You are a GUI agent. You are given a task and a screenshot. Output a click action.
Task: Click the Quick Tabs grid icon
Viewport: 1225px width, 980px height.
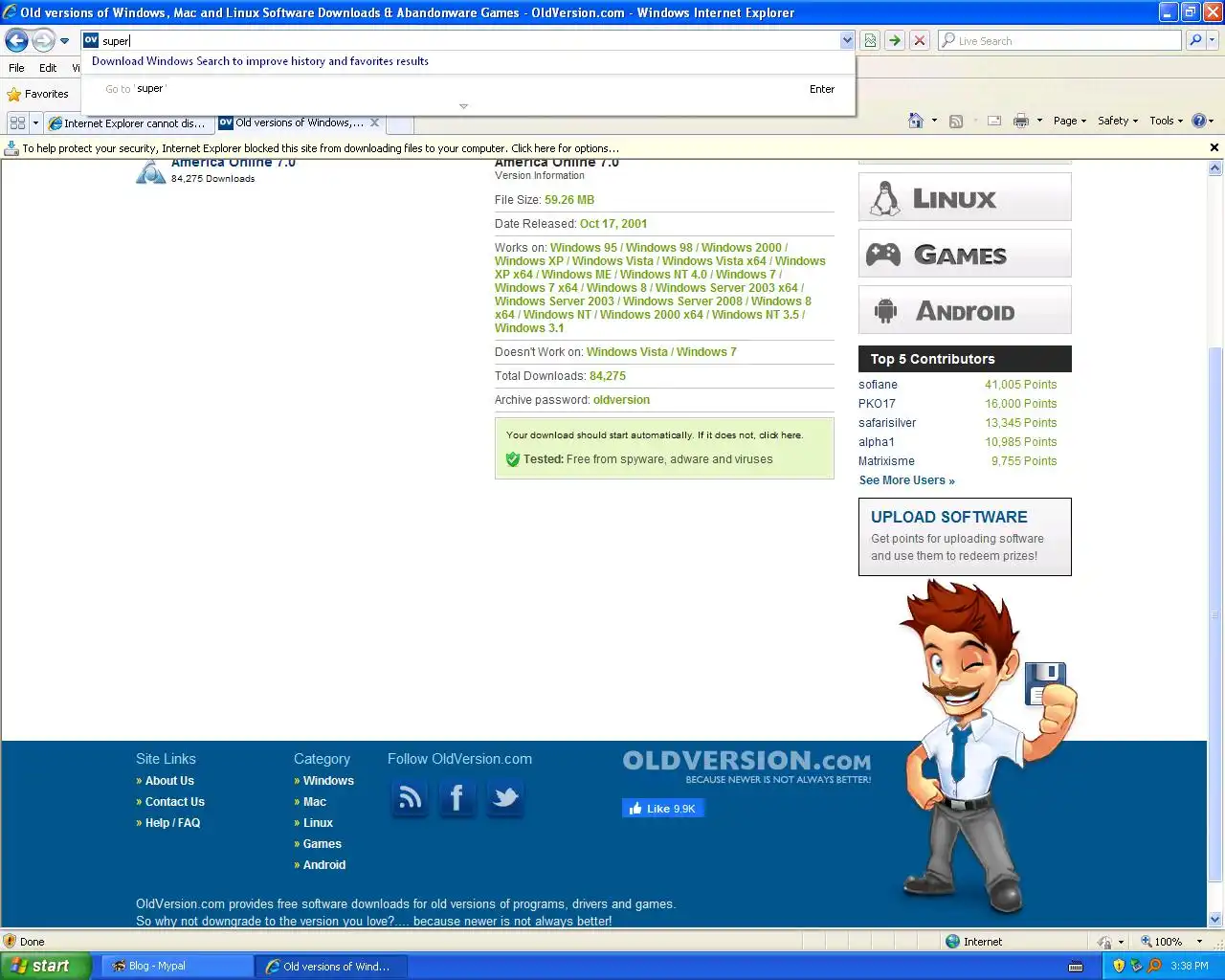[x=17, y=122]
